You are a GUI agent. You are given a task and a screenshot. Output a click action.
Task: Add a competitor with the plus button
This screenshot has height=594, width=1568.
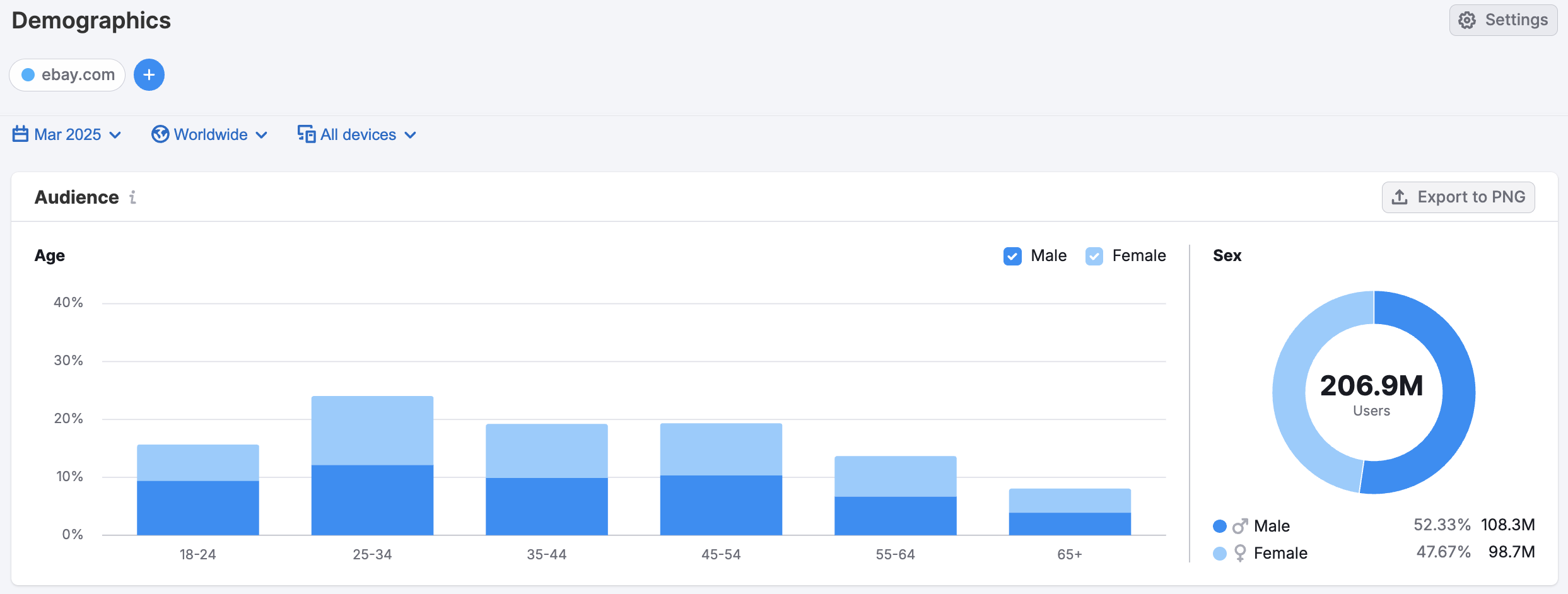point(149,74)
